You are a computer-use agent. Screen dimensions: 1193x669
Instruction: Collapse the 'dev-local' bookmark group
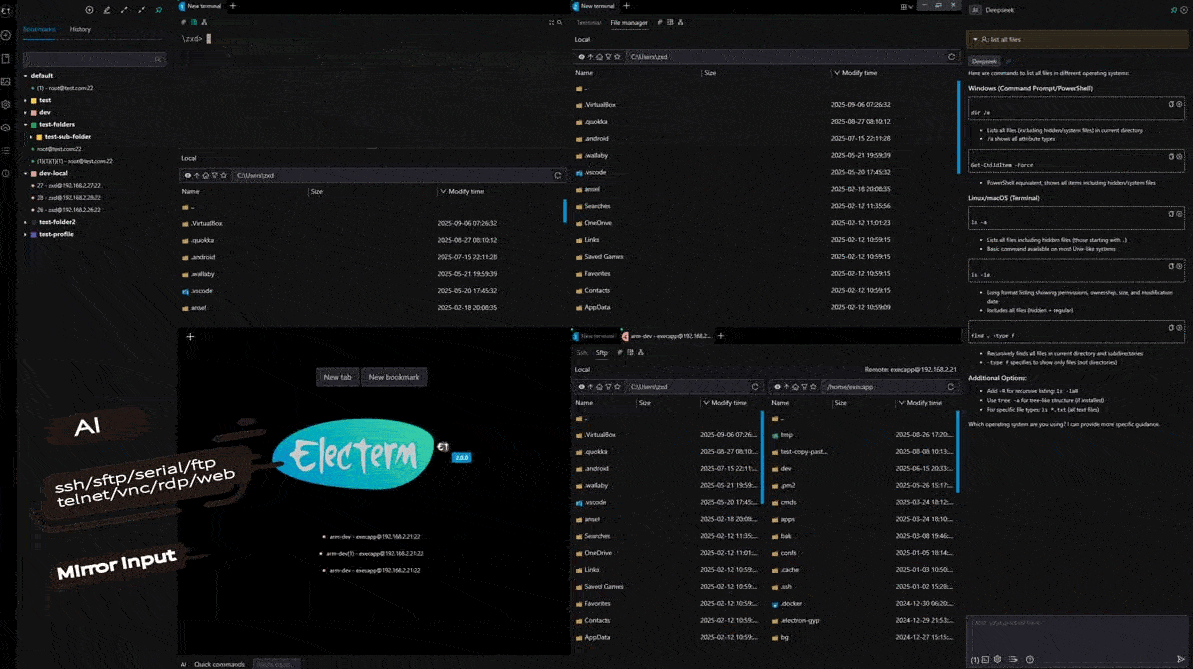[25, 174]
